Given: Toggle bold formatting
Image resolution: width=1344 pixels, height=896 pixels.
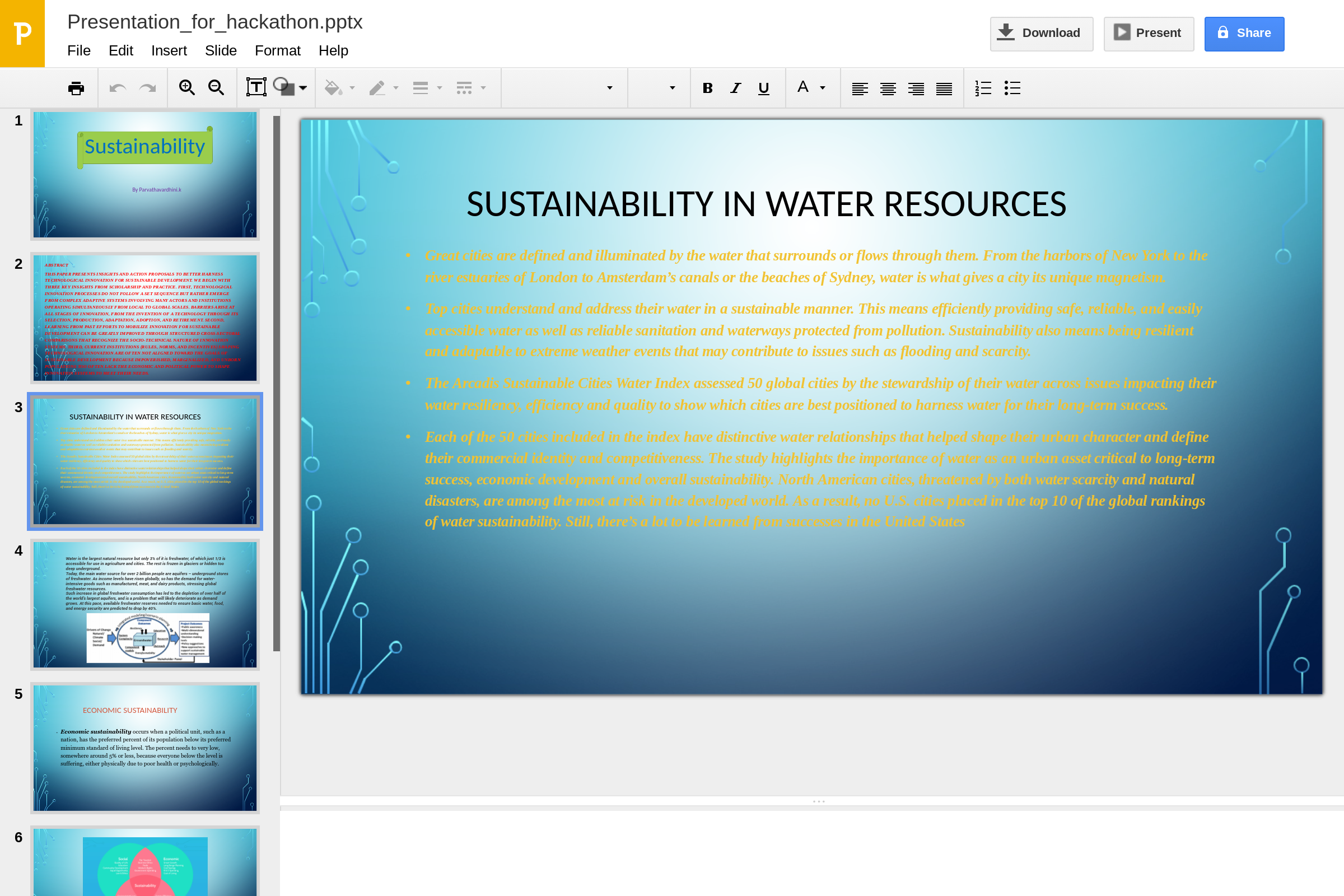Looking at the screenshot, I should pos(707,88).
